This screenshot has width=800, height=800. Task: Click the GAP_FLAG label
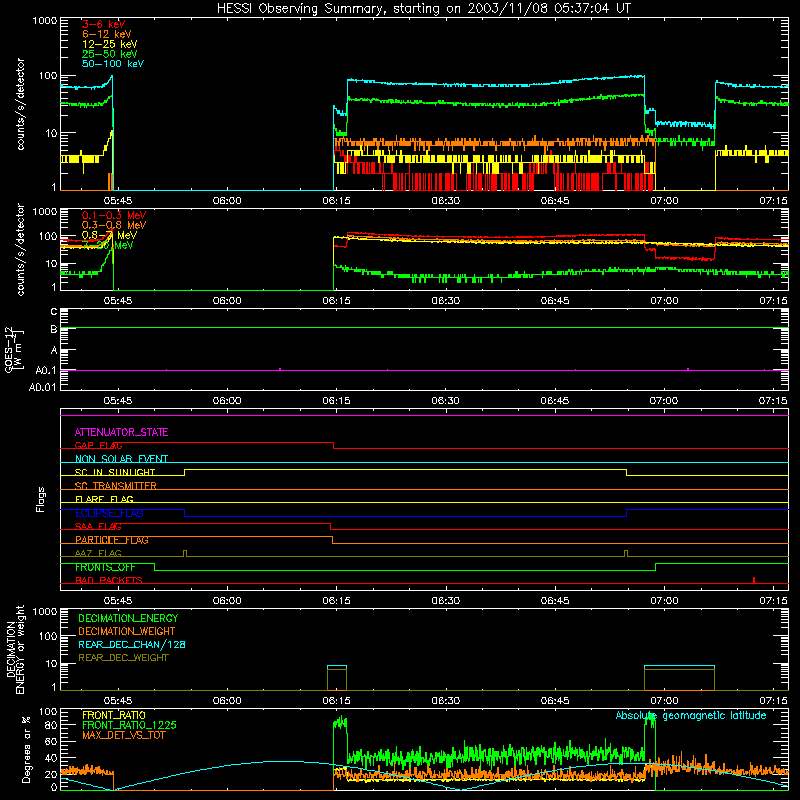[x=98, y=445]
